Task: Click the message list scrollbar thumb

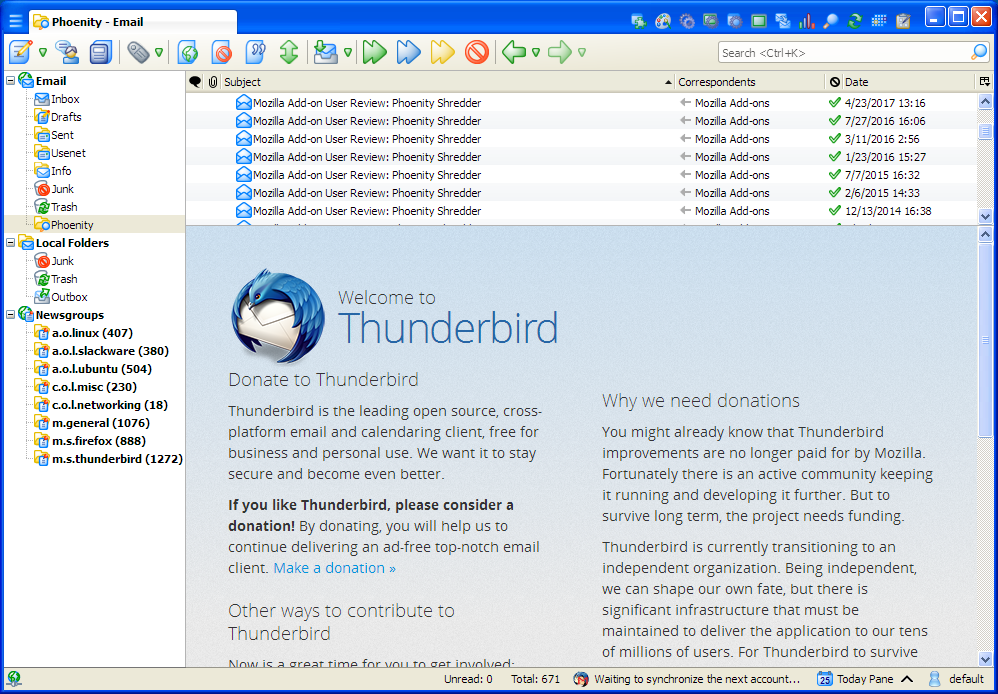Action: tap(985, 131)
